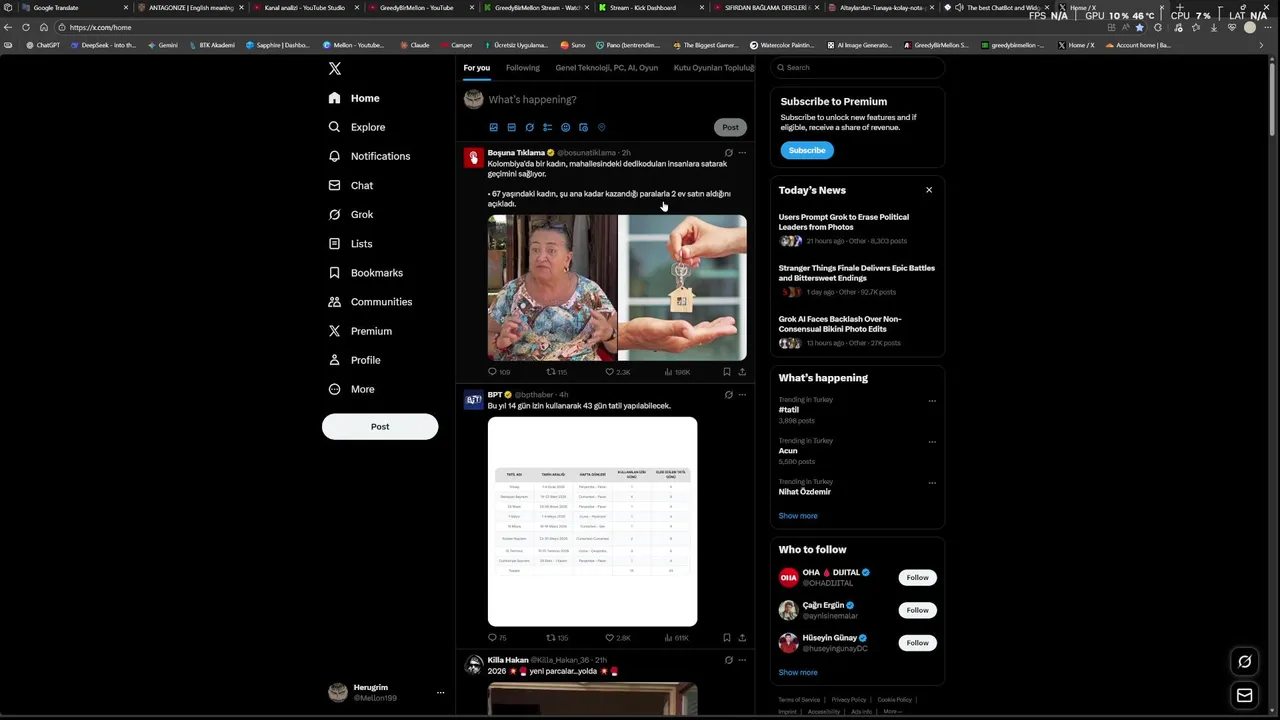Open Genel Teknoloji, PC, AI, Oyun tab
This screenshot has height=720, width=1280.
(607, 68)
